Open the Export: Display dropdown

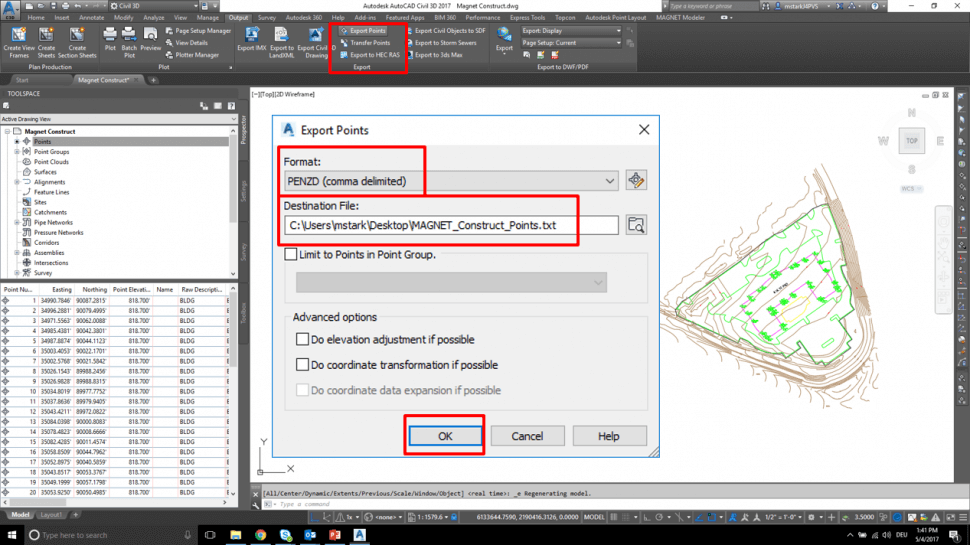(x=571, y=30)
